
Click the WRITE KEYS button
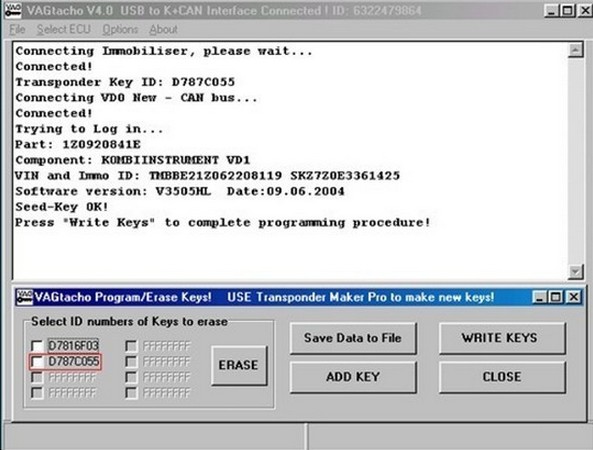(x=502, y=338)
